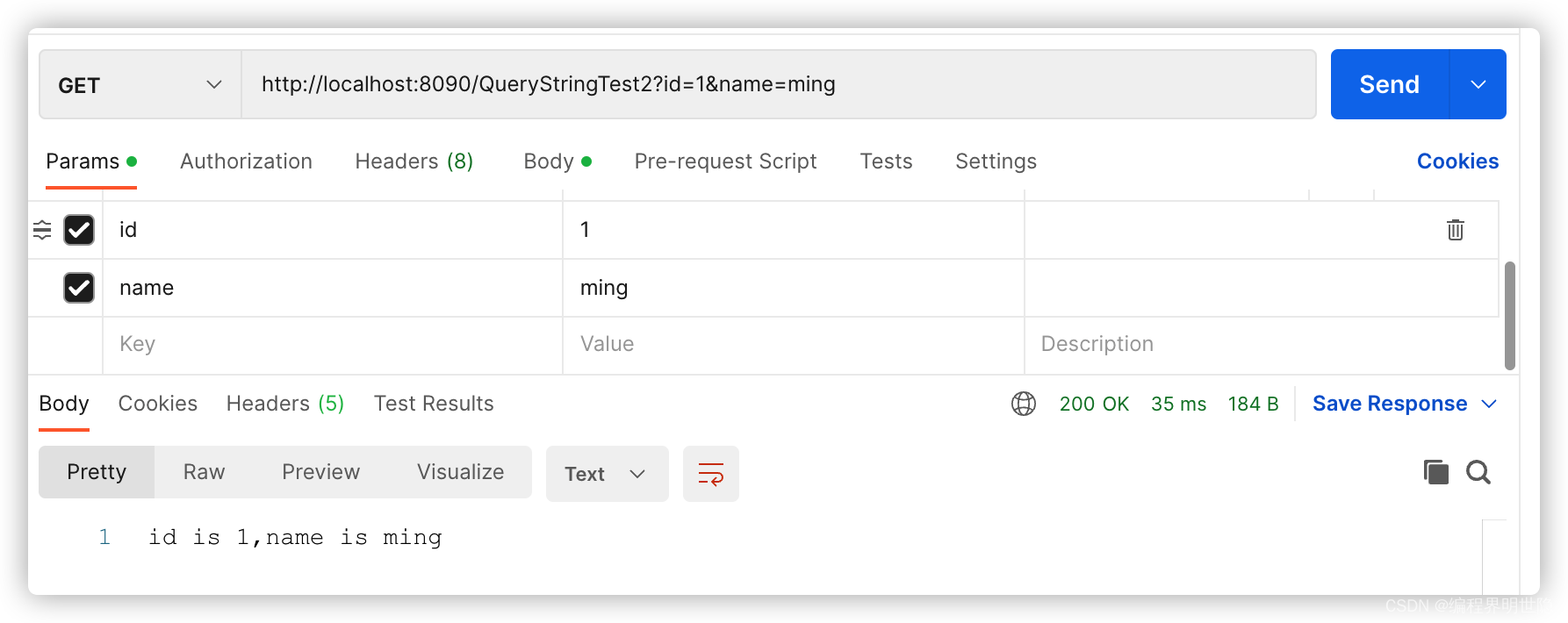Uncheck the name parameter checkbox
This screenshot has height=623, width=1568.
[x=79, y=288]
